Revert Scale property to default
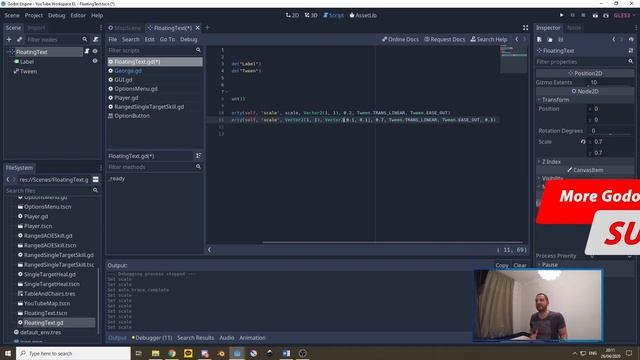Image resolution: width=640 pixels, height=360 pixels. click(583, 142)
